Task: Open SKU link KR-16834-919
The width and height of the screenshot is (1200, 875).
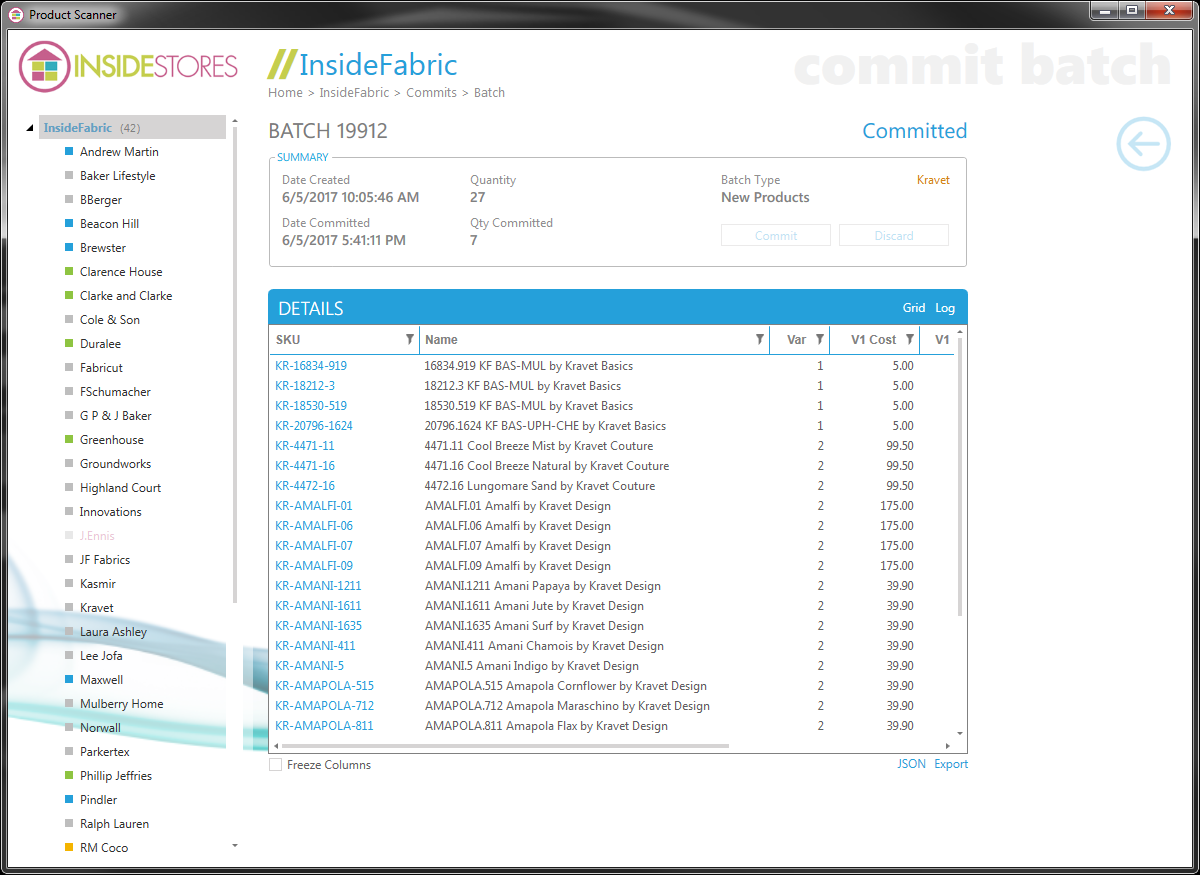Action: [x=311, y=366]
